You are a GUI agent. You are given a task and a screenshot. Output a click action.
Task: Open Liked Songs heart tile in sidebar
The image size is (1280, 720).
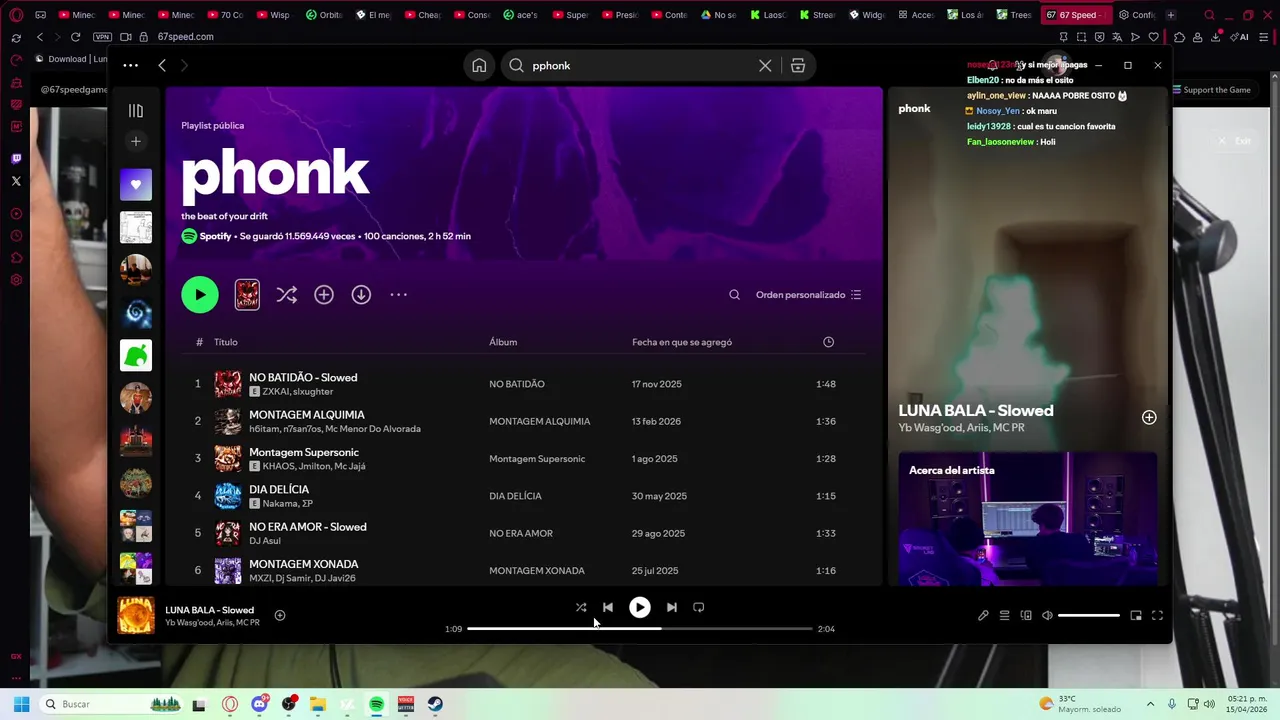point(136,185)
